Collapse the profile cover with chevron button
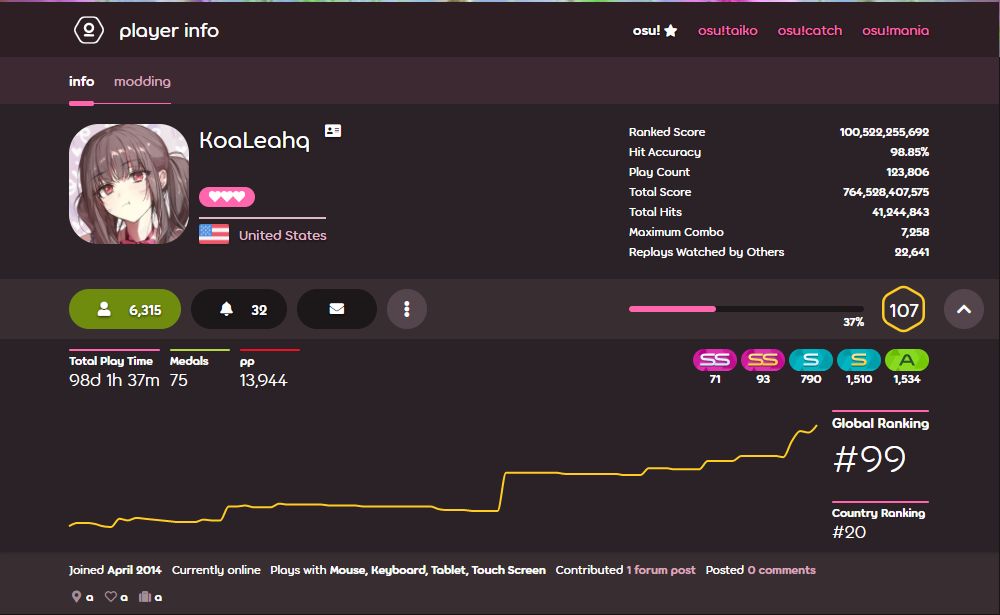This screenshot has height=615, width=1000. click(x=963, y=310)
